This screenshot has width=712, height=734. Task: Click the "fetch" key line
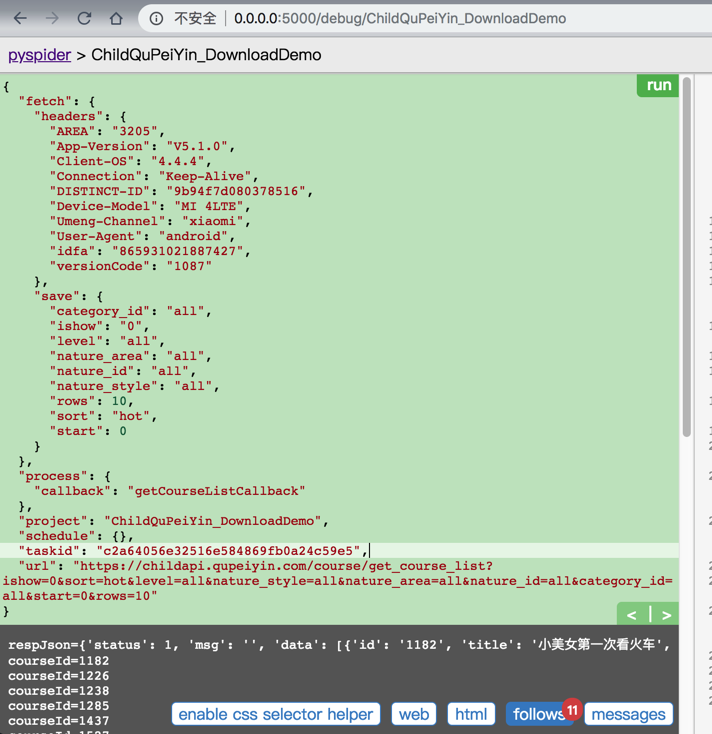(x=57, y=102)
